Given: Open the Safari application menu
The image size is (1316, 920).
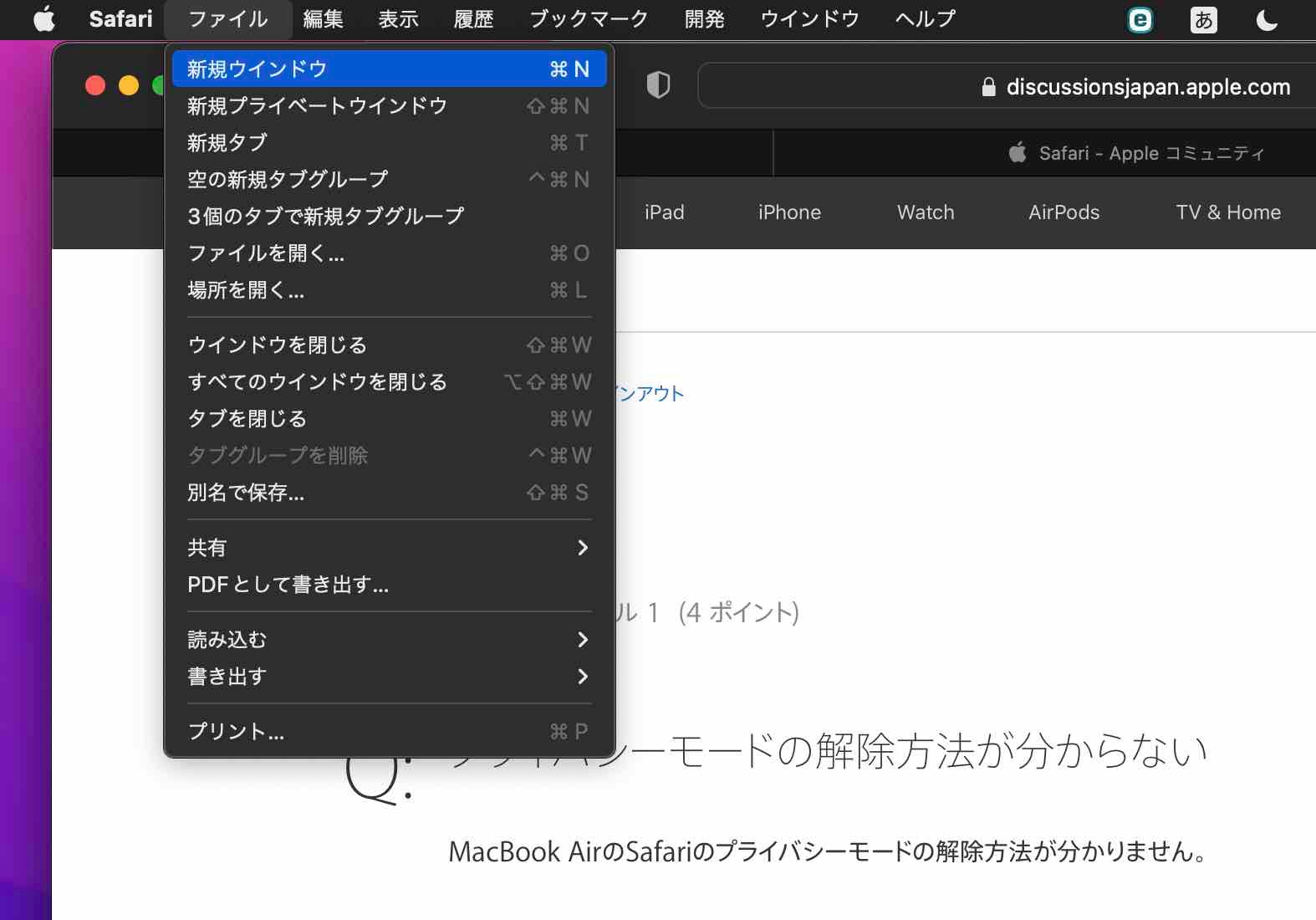Looking at the screenshot, I should coord(120,18).
